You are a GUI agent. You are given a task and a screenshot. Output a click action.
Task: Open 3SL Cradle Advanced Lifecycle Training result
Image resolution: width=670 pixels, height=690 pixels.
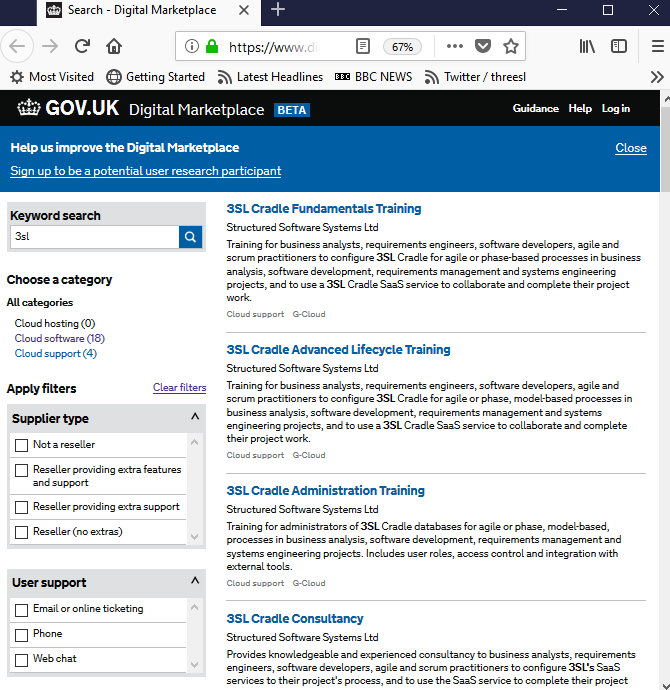click(338, 349)
